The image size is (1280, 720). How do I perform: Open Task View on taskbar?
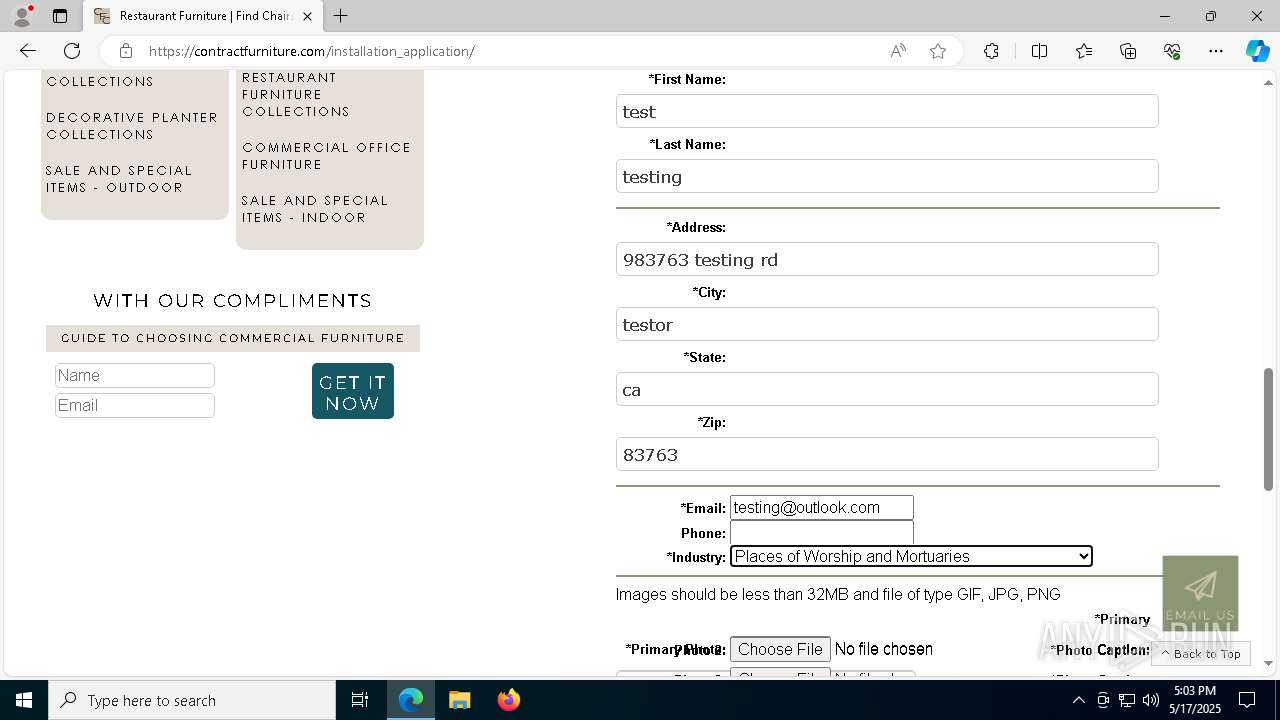pos(360,700)
